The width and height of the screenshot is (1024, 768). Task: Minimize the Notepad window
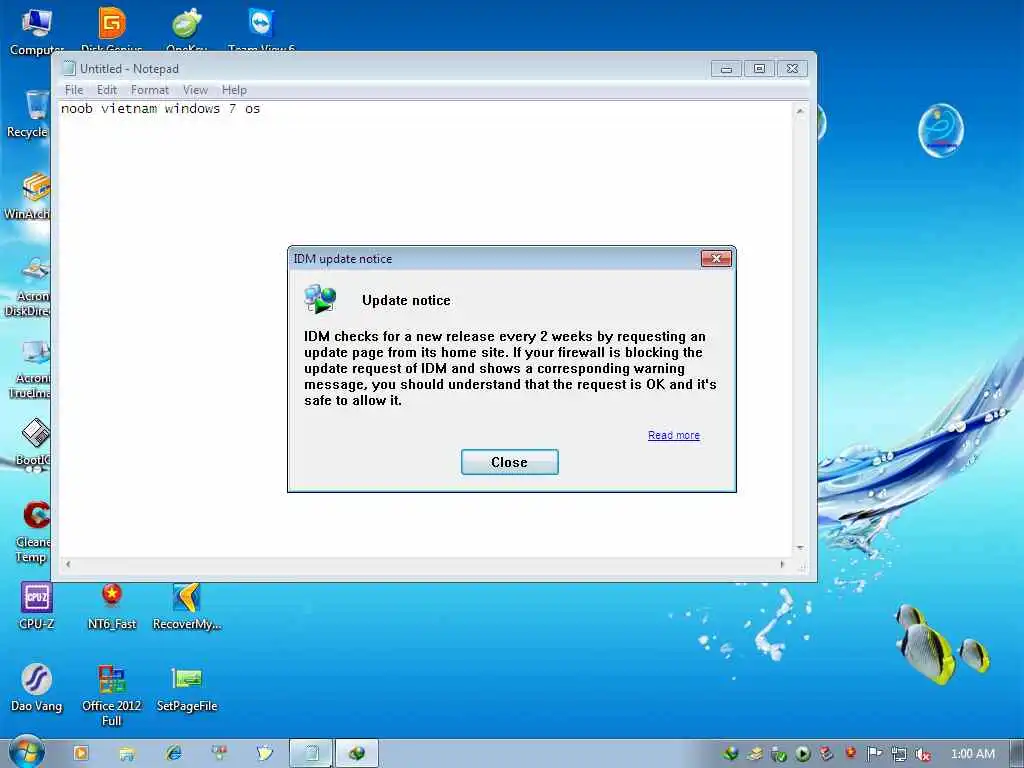pos(726,69)
